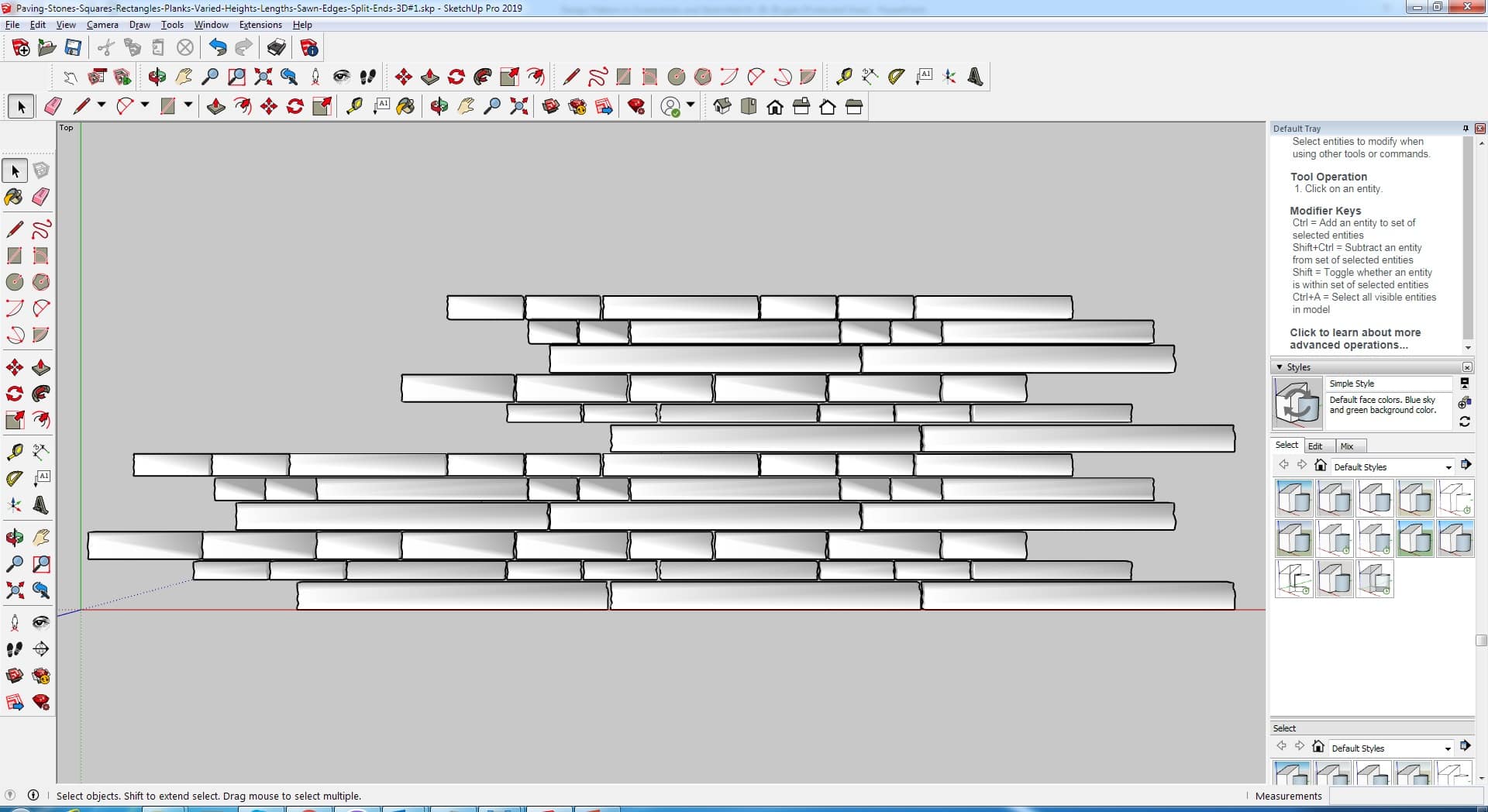1488x812 pixels.
Task: Select the Paint Bucket tool in left toolbar
Action: pyautogui.click(x=14, y=197)
